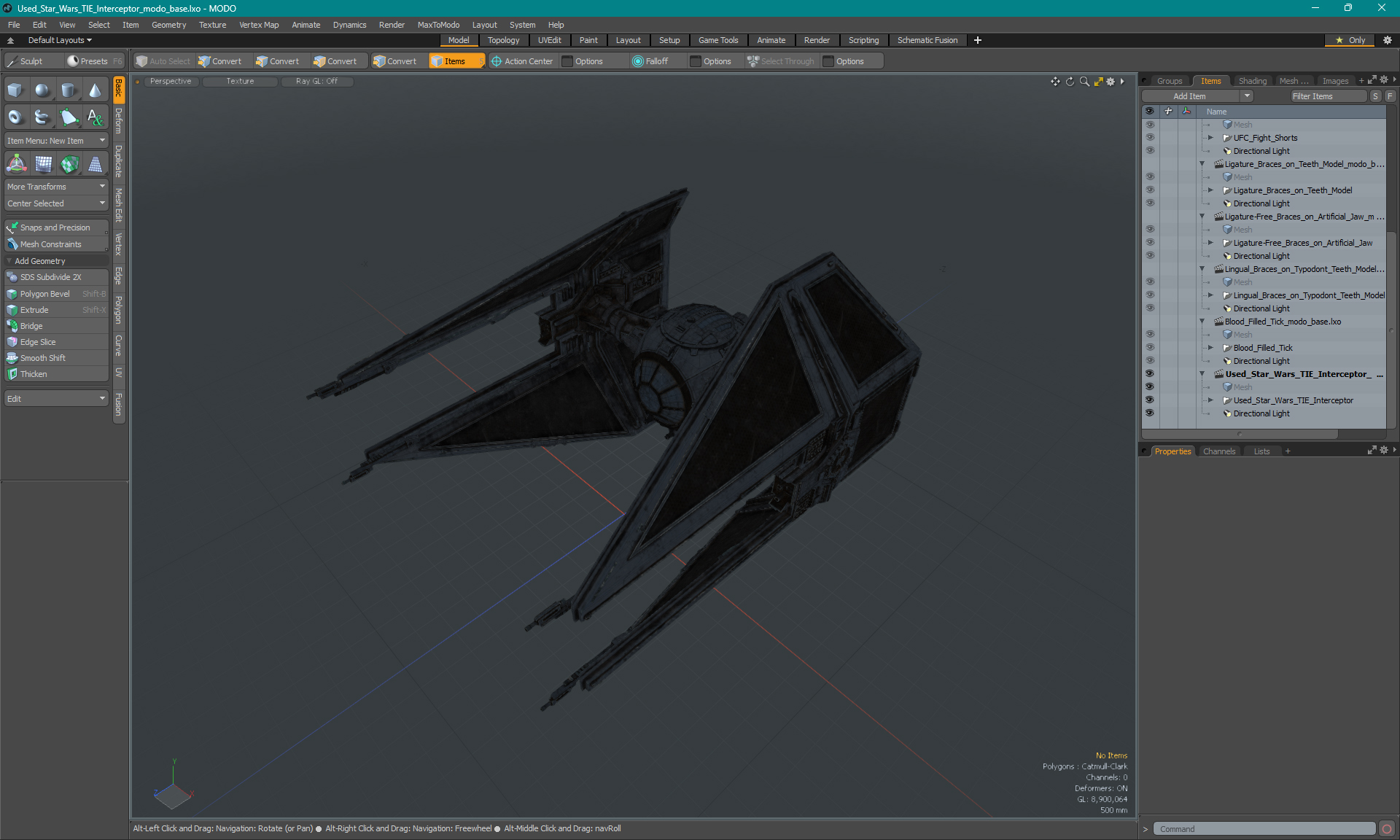Open the Geometry menu
The height and width of the screenshot is (840, 1400).
point(168,25)
